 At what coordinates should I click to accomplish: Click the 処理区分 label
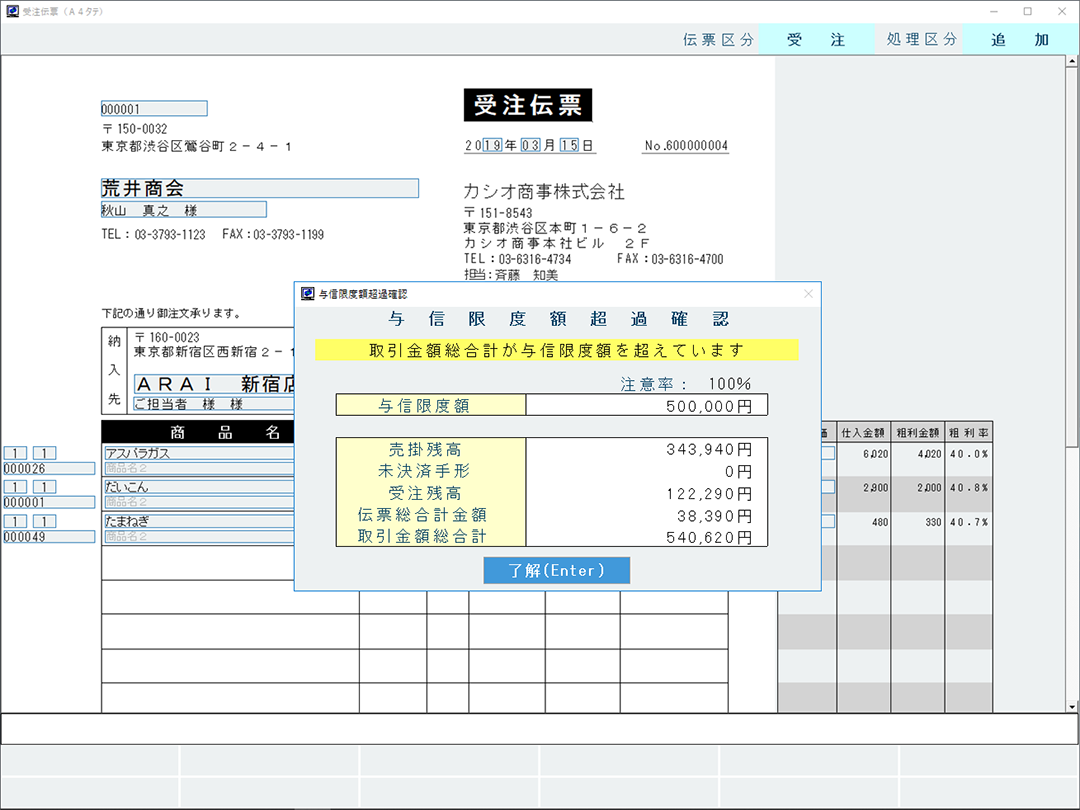click(x=922, y=40)
